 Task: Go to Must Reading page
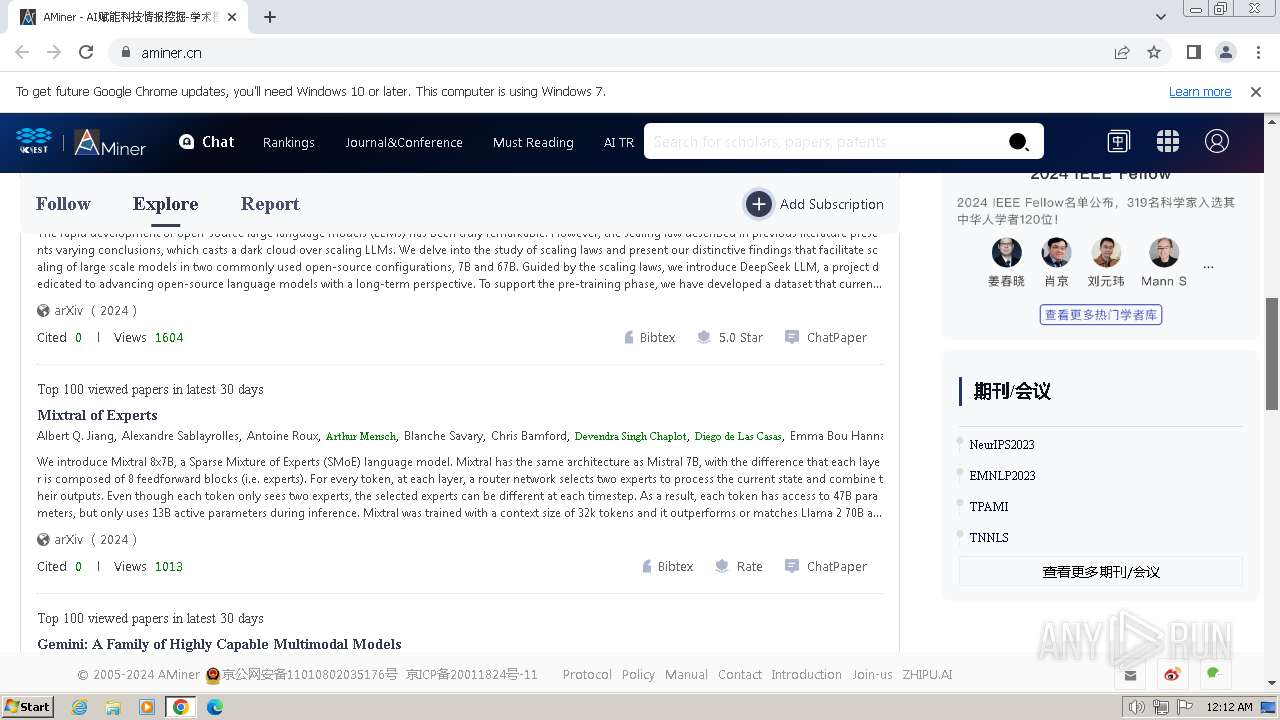pyautogui.click(x=533, y=142)
